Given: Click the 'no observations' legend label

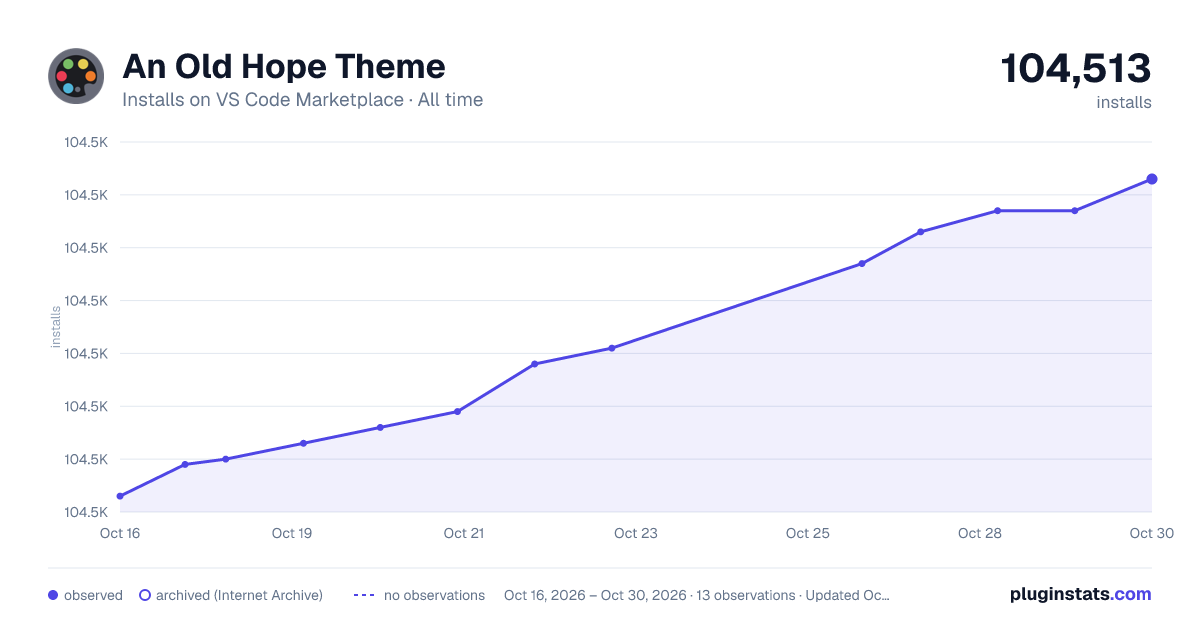Looking at the screenshot, I should pos(434,595).
